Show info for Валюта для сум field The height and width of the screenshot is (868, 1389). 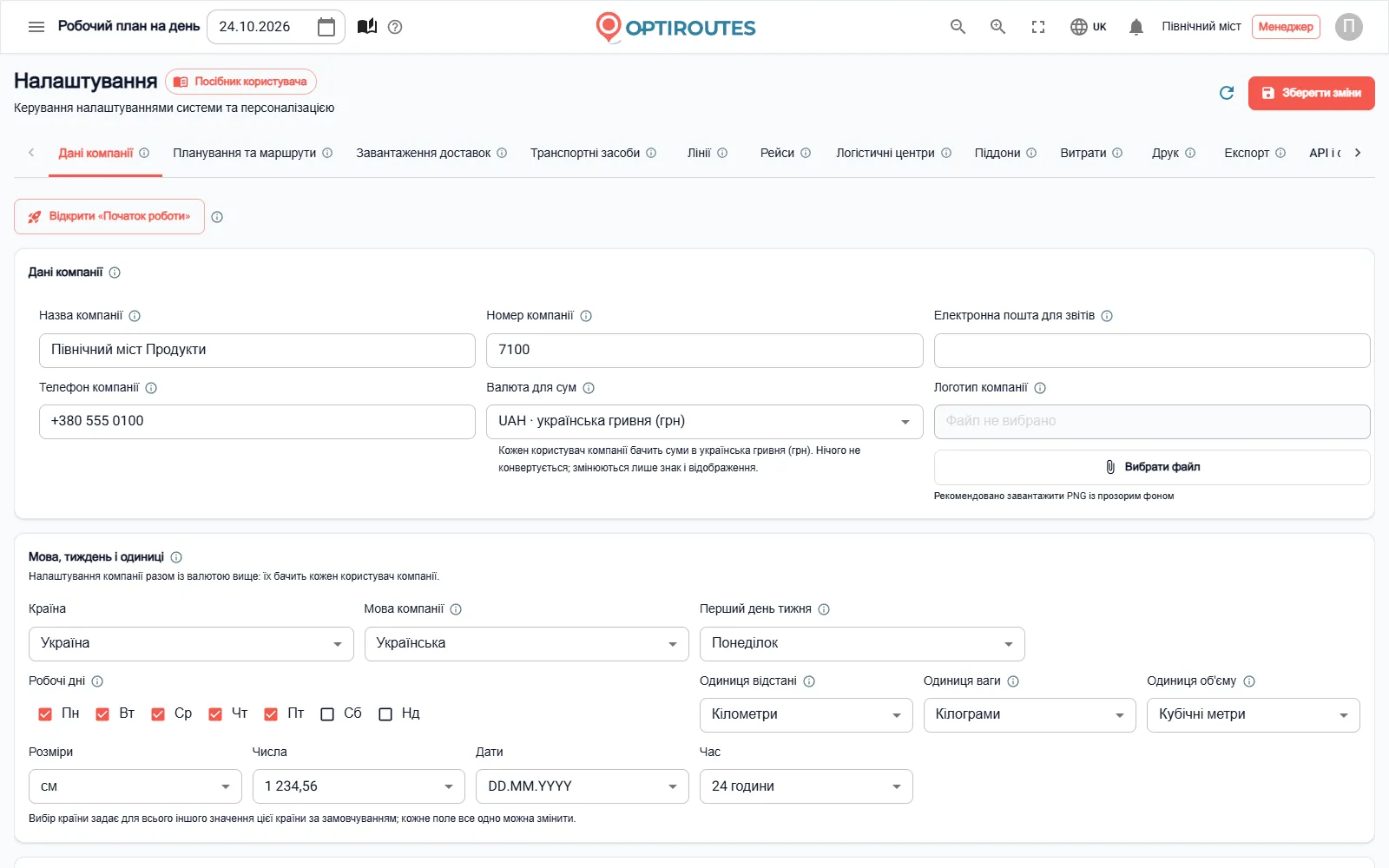pyautogui.click(x=589, y=388)
